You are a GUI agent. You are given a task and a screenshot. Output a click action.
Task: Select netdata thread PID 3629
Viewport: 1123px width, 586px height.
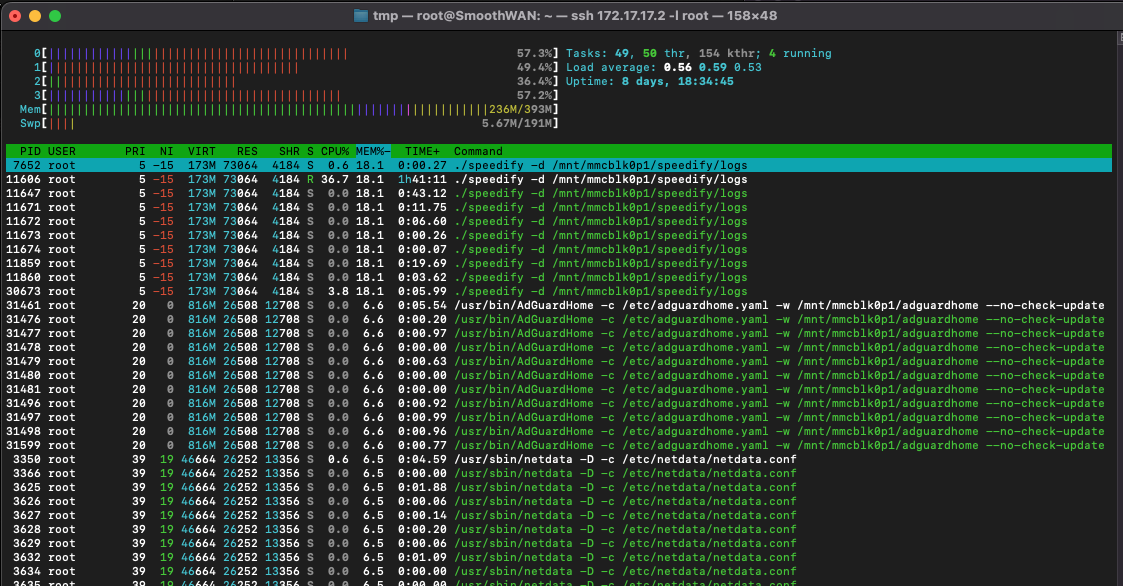pyautogui.click(x=559, y=543)
